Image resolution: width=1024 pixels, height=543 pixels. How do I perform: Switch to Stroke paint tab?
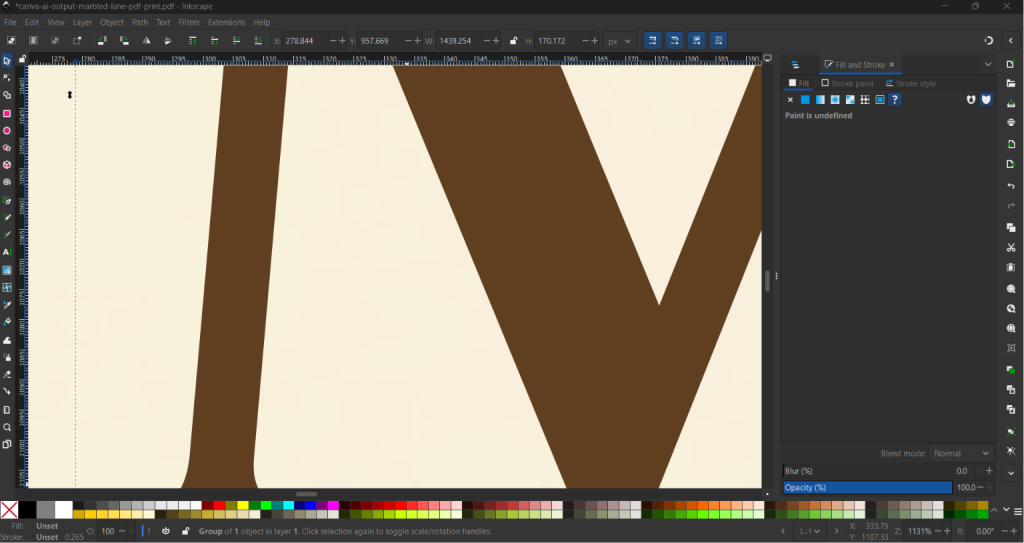(x=847, y=84)
